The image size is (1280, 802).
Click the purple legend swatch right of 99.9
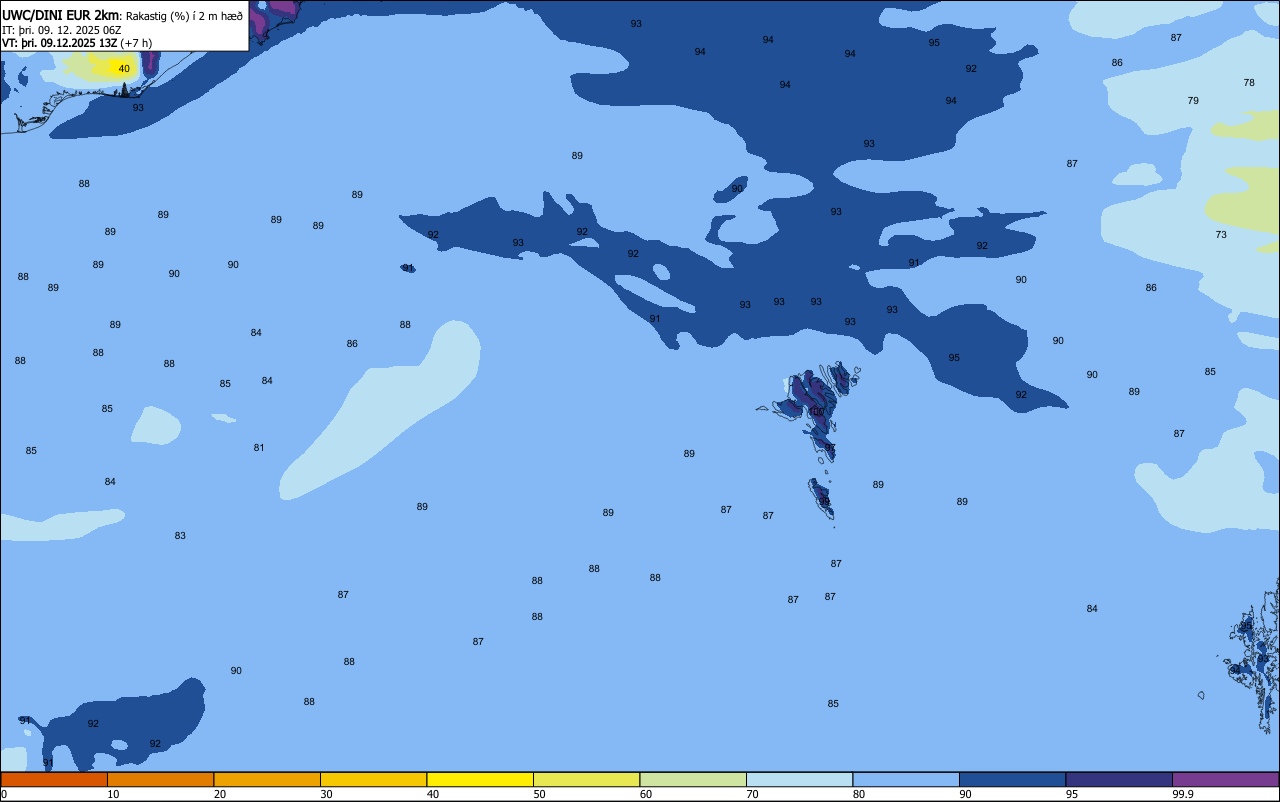(x=1225, y=779)
